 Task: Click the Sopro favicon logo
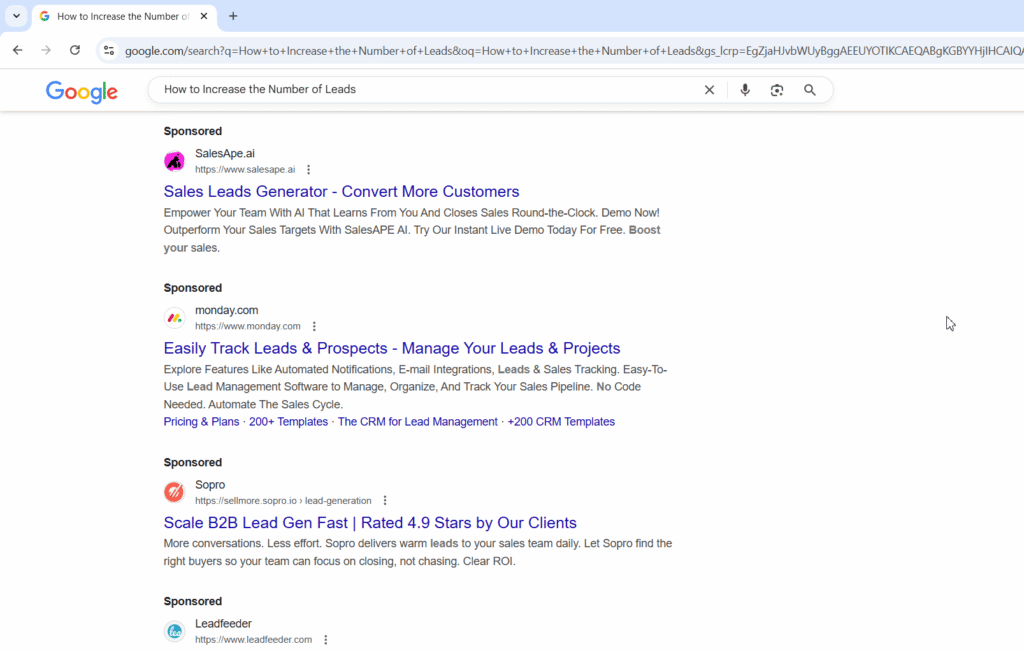point(174,492)
